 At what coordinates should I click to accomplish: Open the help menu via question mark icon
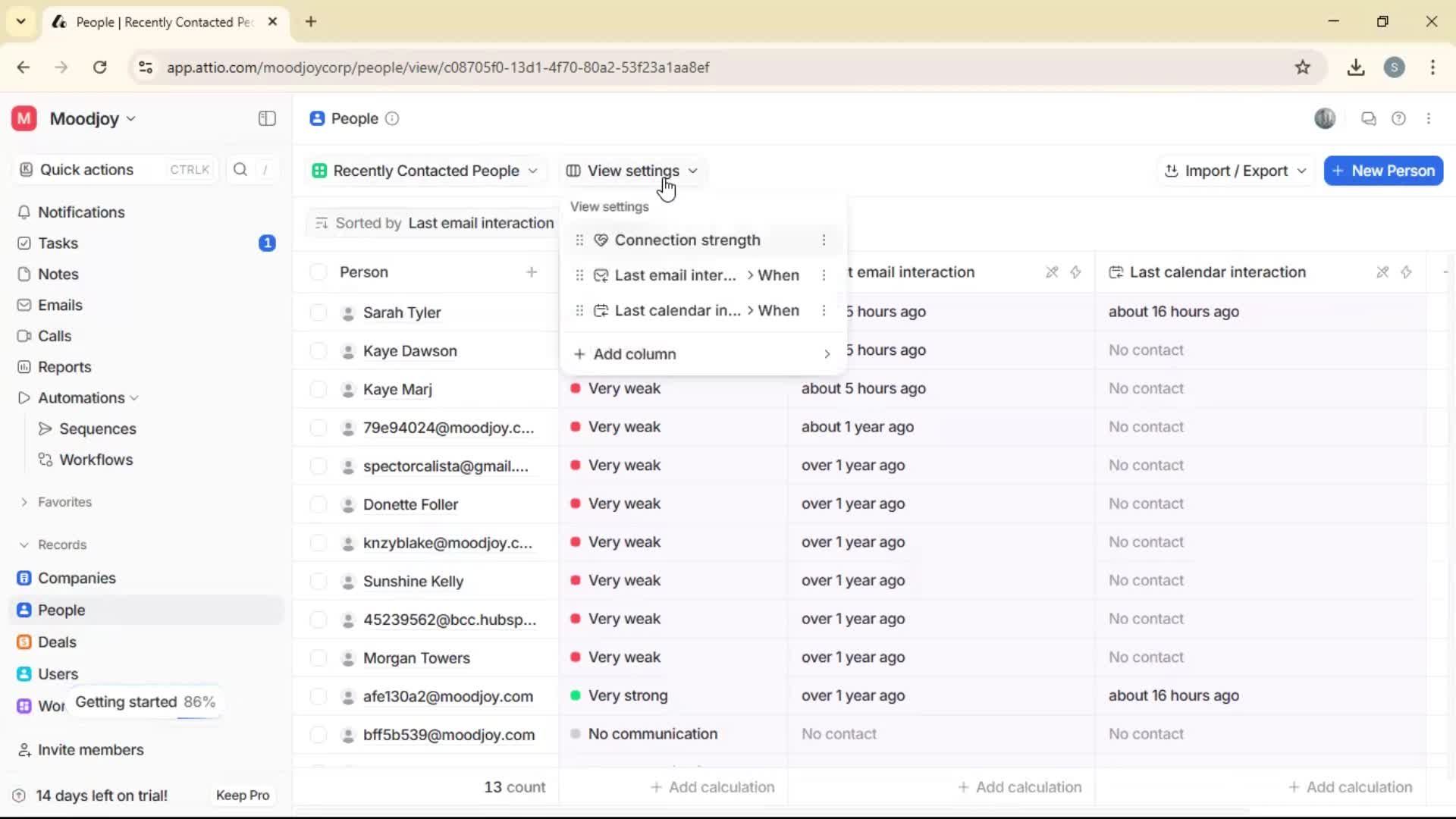(x=1399, y=118)
